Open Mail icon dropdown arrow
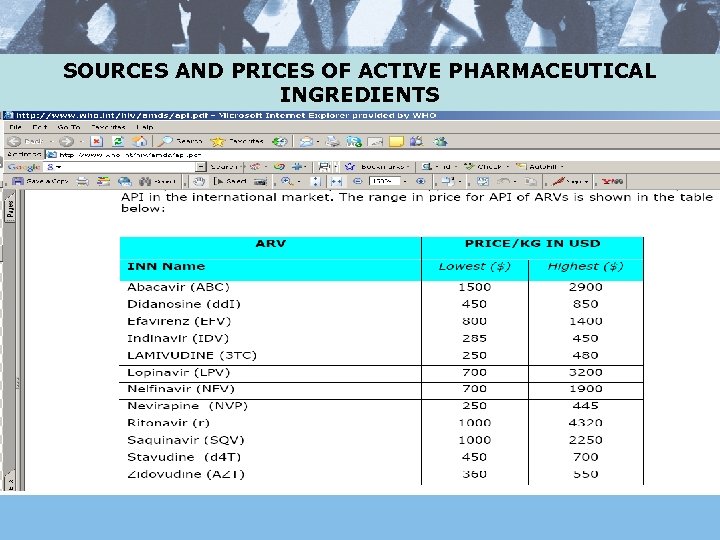 pyautogui.click(x=318, y=141)
